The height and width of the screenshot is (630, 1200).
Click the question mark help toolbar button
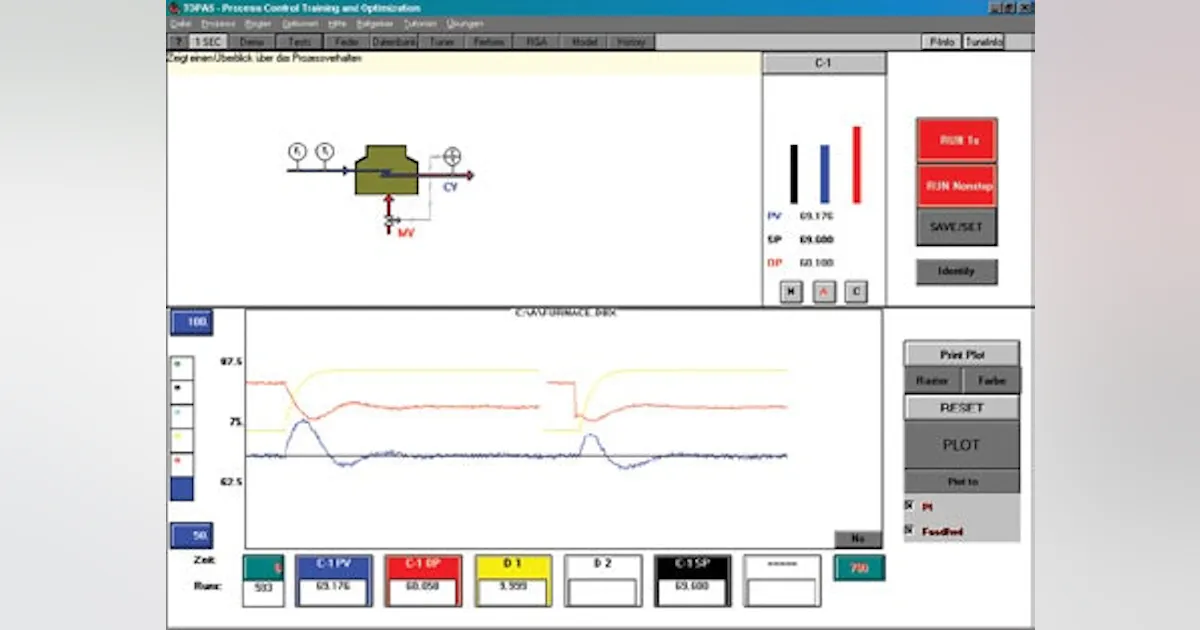[x=178, y=42]
